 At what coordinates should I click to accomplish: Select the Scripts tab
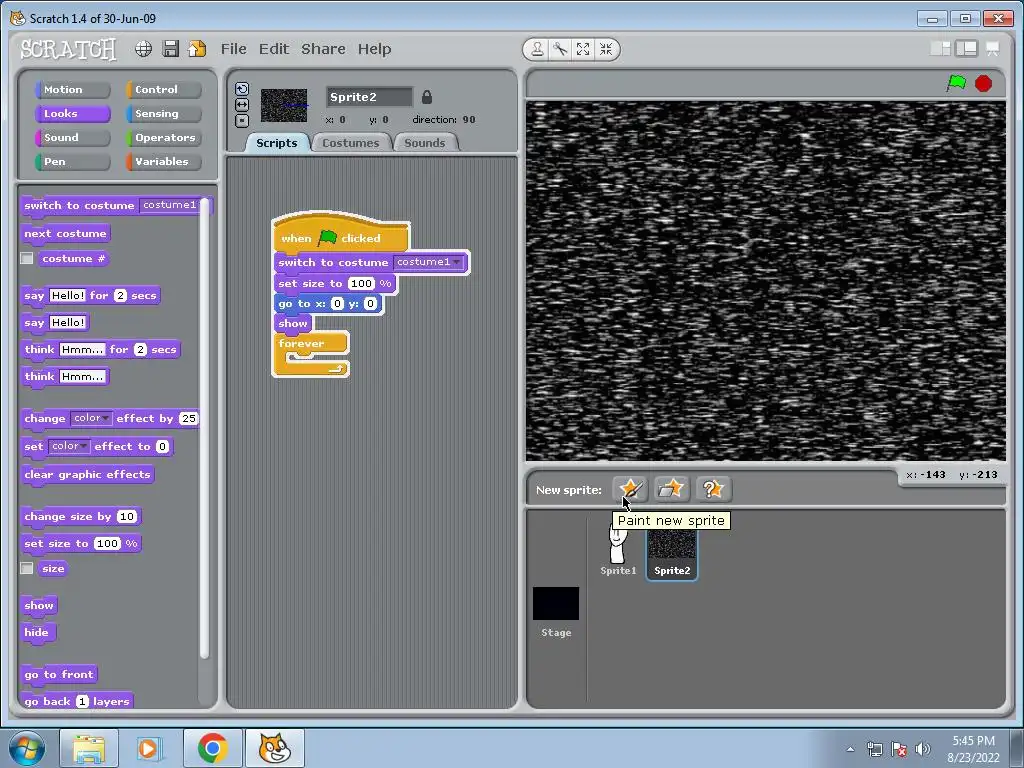tap(277, 142)
